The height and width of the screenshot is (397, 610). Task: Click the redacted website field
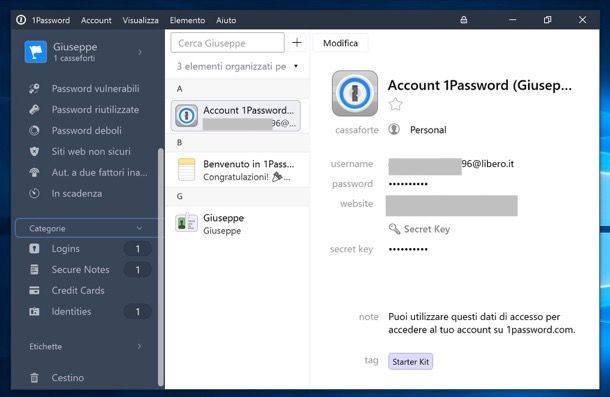pos(452,206)
